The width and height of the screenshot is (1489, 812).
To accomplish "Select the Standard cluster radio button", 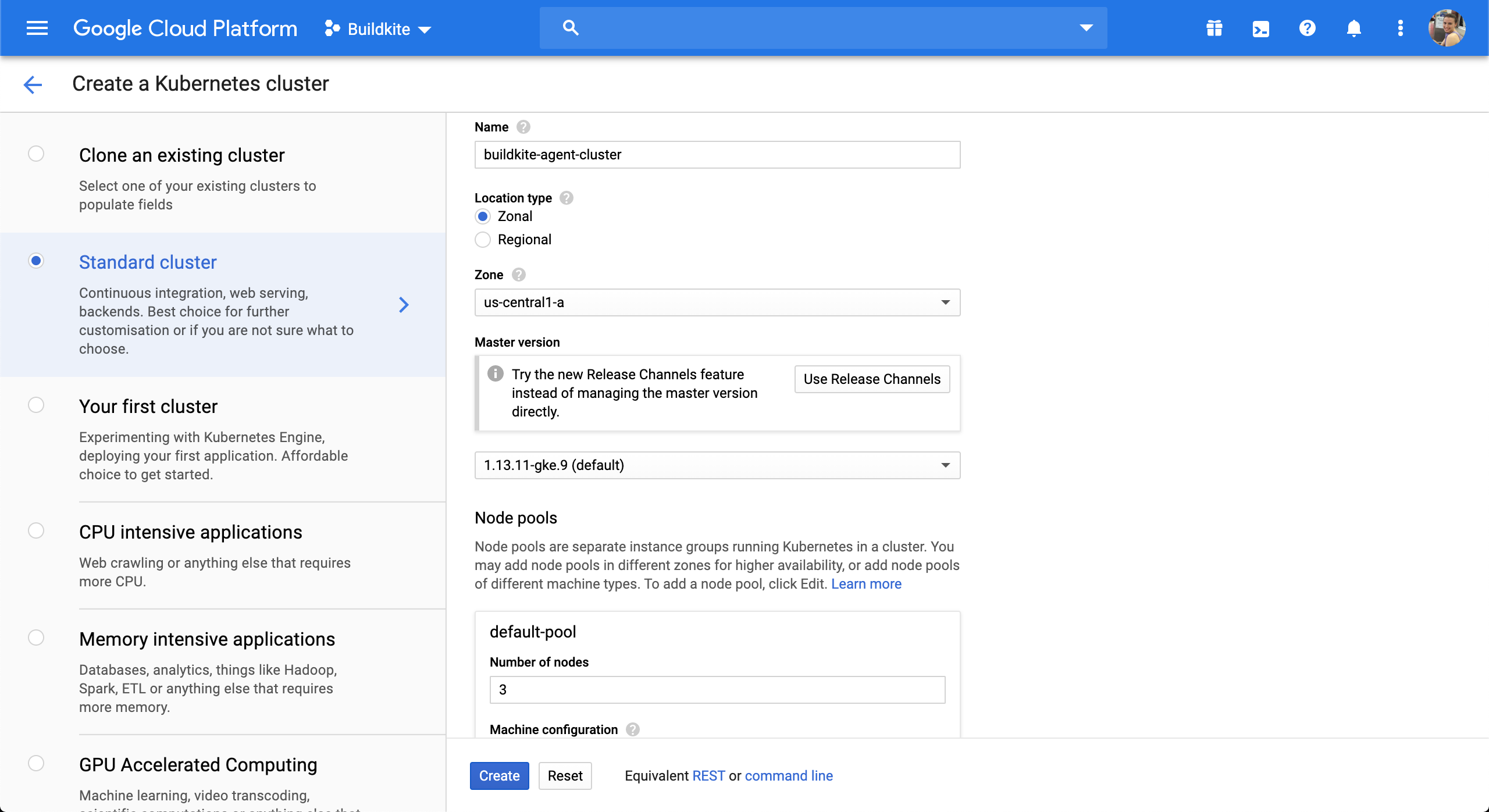I will [x=36, y=261].
